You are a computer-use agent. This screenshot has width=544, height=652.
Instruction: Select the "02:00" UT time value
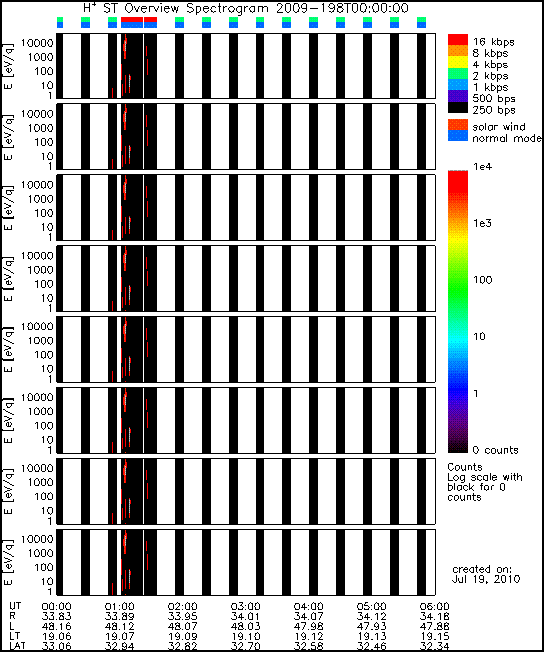point(182,607)
